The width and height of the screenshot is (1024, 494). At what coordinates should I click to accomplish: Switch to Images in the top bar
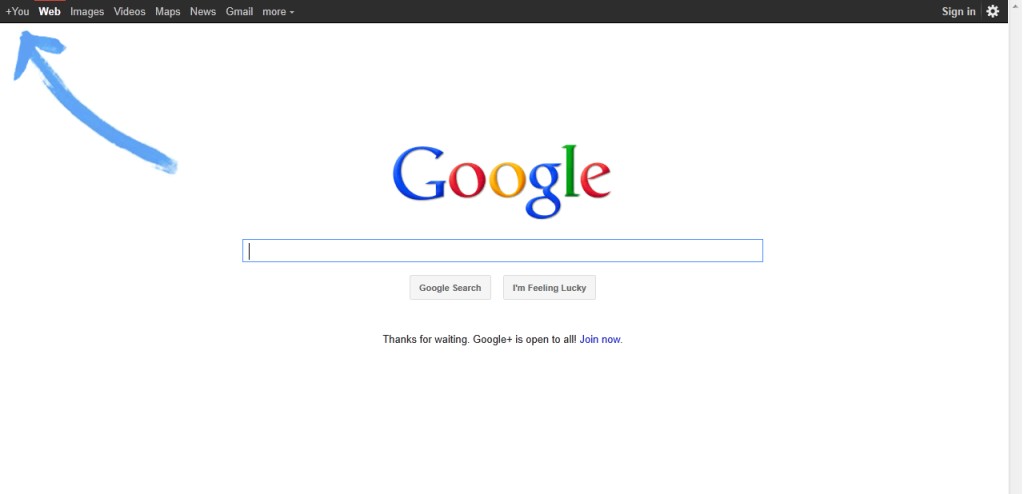[87, 12]
